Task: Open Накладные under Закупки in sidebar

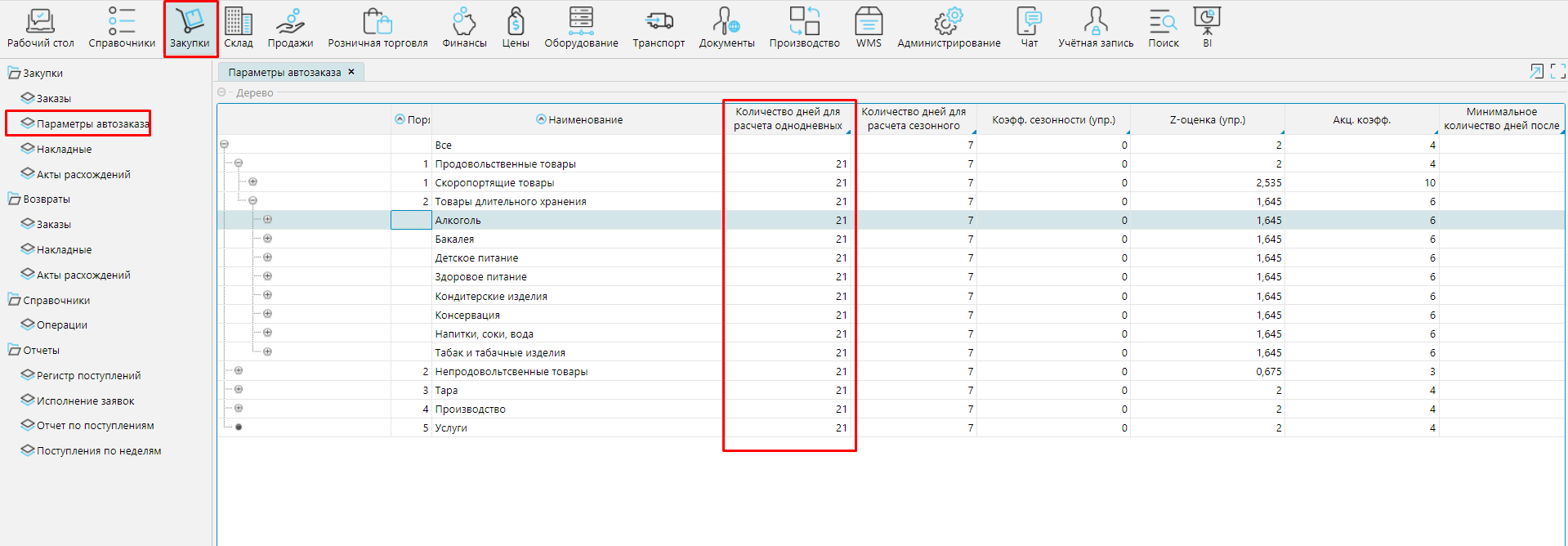Action: [x=64, y=150]
